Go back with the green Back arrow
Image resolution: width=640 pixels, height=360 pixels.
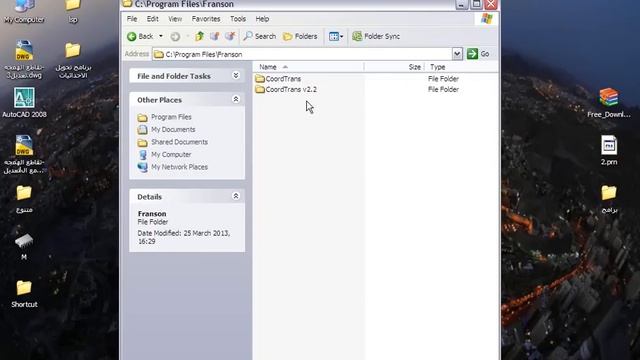click(140, 36)
